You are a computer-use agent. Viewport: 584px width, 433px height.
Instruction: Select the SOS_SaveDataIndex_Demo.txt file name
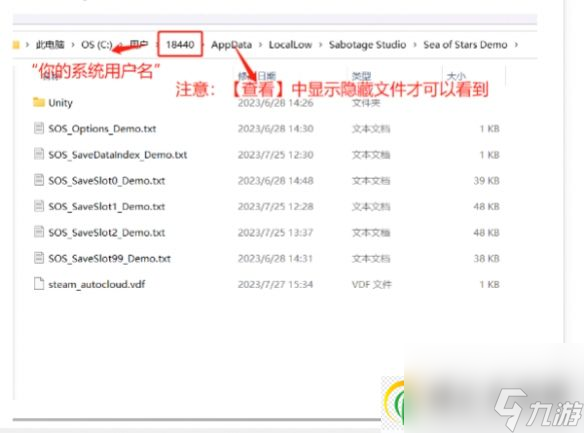pos(118,155)
